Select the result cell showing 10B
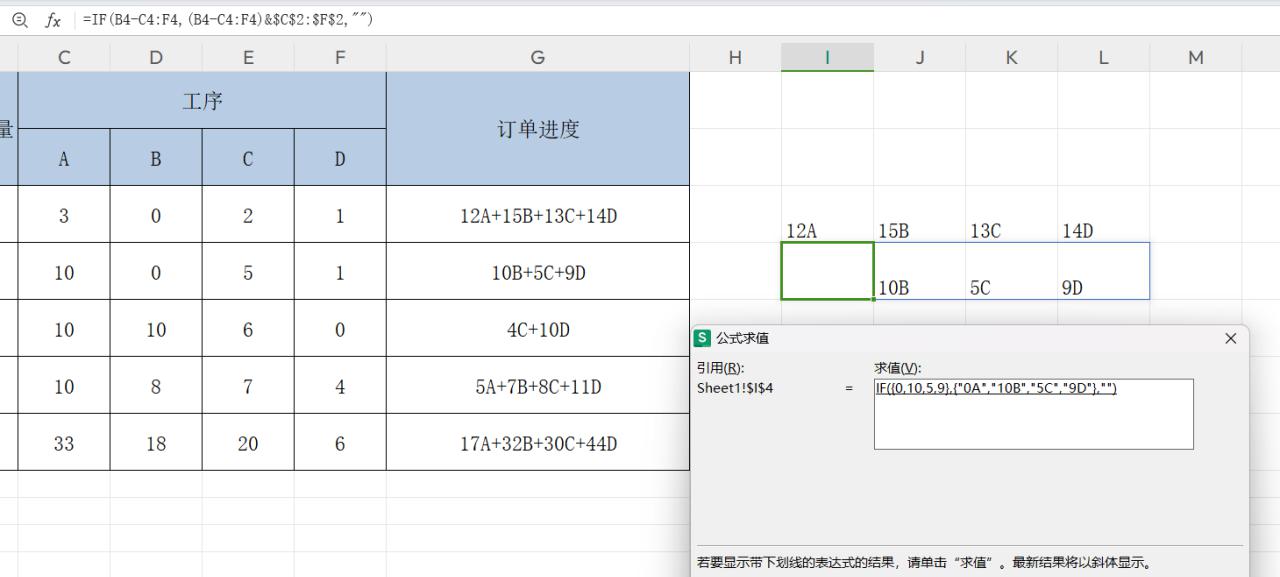 [x=920, y=272]
